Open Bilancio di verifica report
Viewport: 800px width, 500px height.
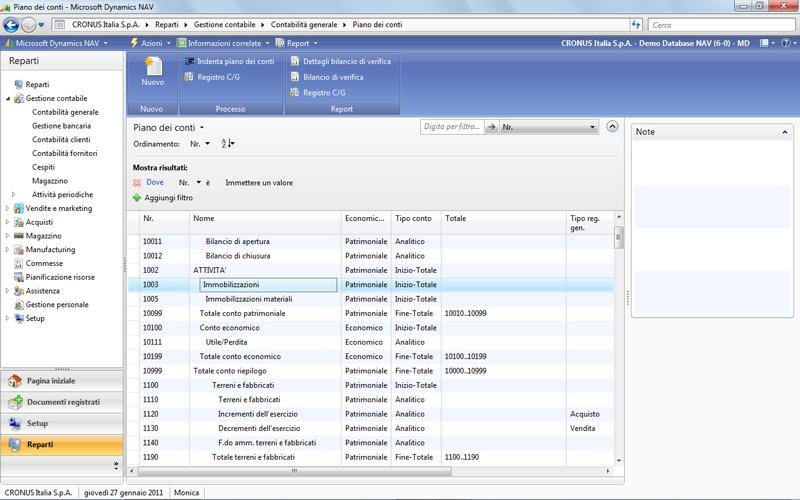coord(333,77)
